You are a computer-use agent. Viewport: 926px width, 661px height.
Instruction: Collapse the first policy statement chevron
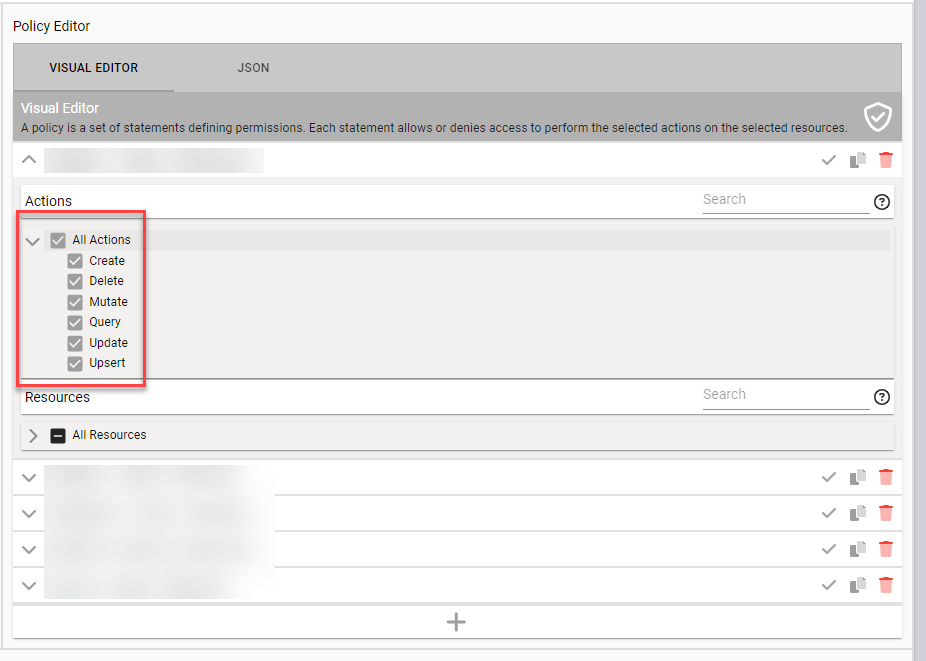pos(29,160)
